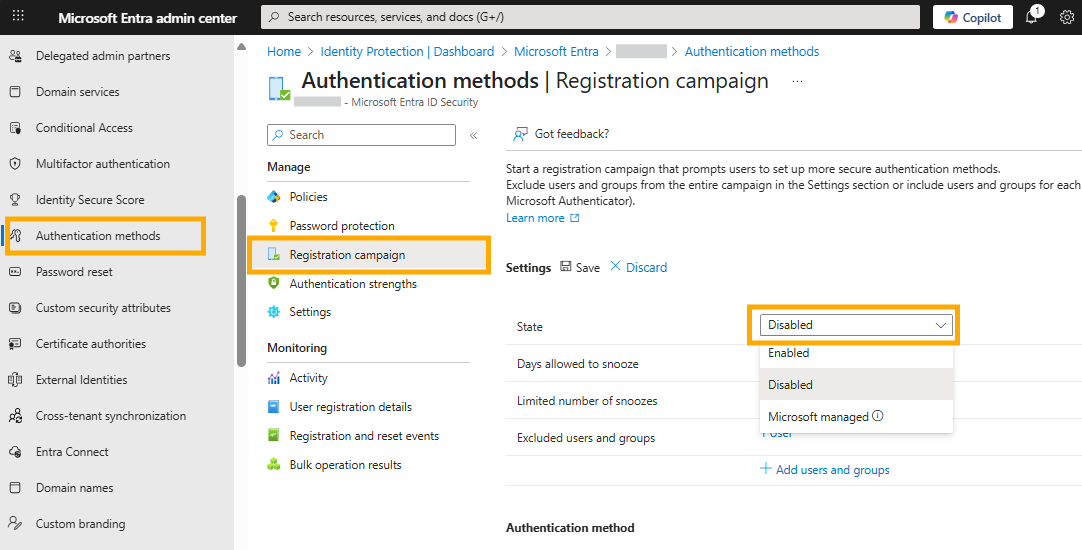Choose Microsoft managed in the State list
Image resolution: width=1082 pixels, height=550 pixels.
(856, 417)
